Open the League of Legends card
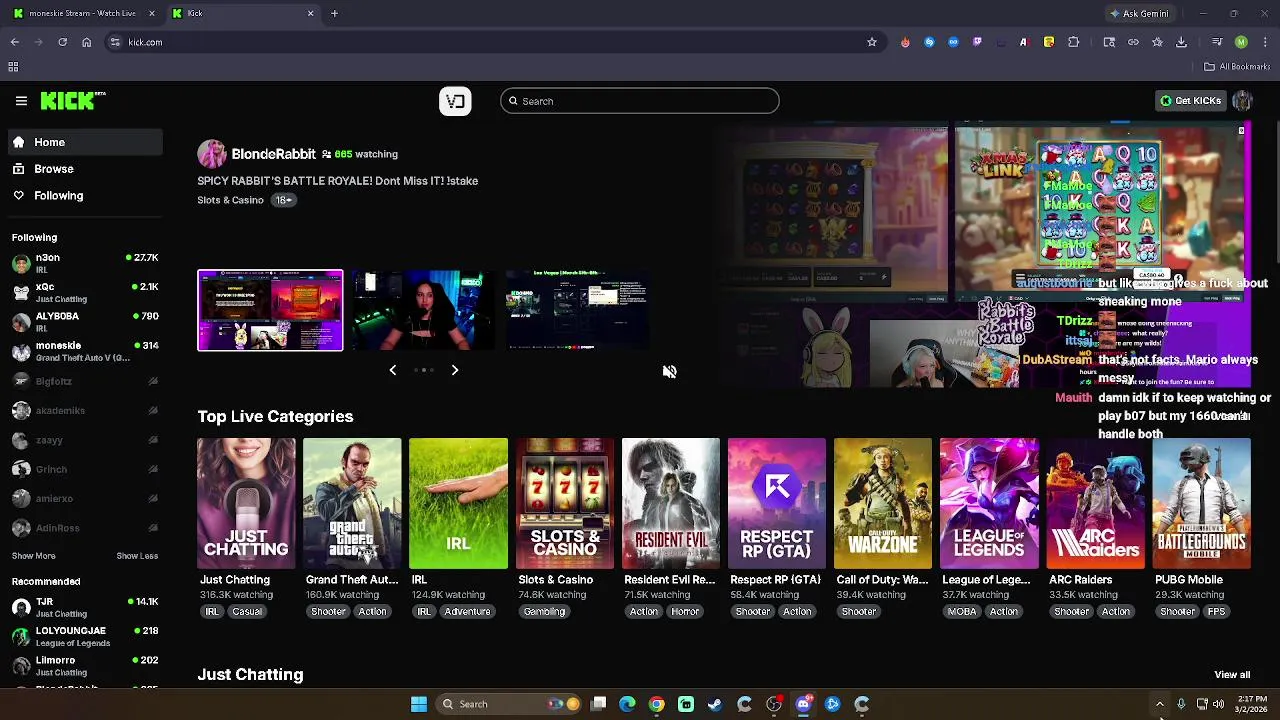1280x720 pixels. (989, 503)
